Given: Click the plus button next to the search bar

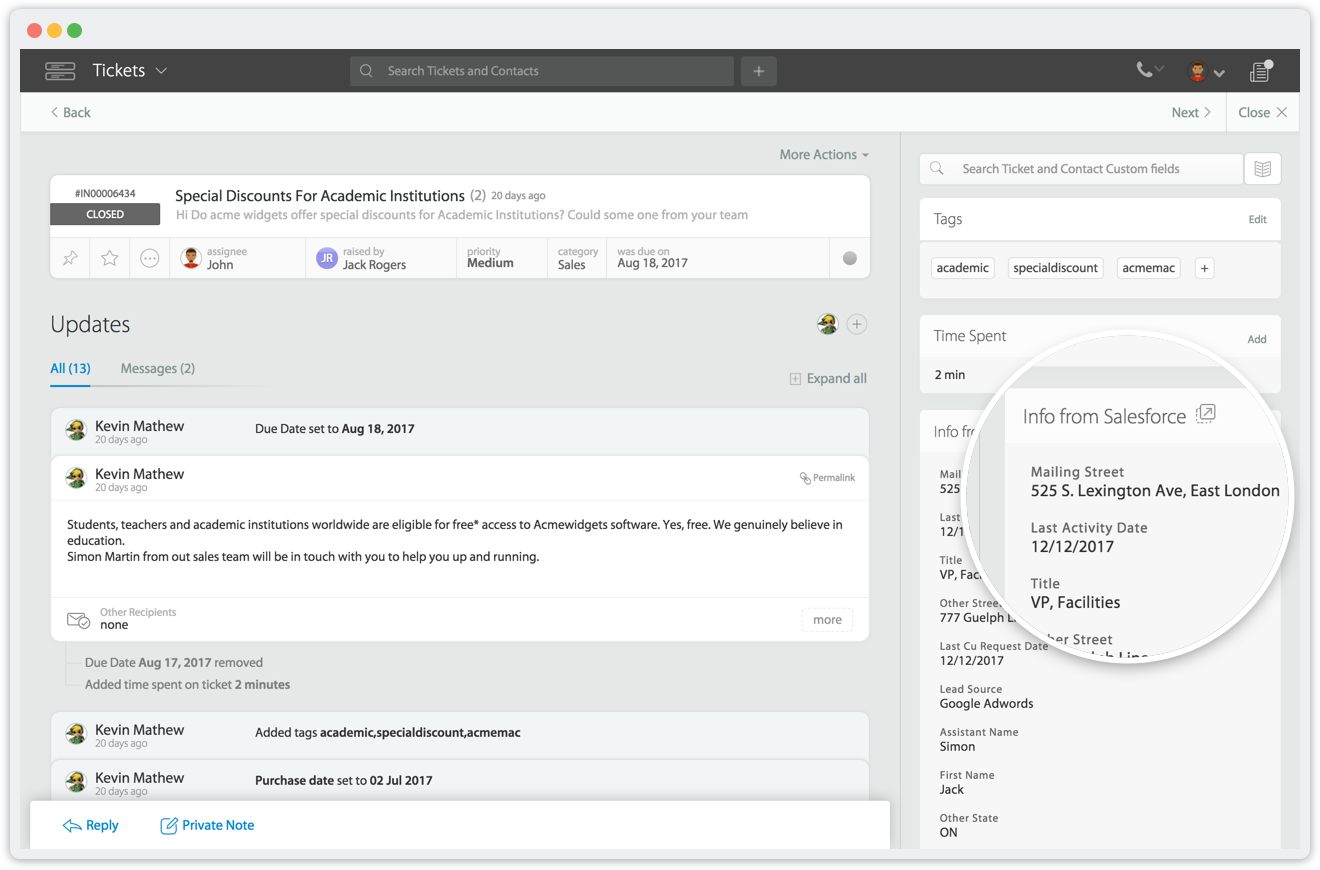Looking at the screenshot, I should pyautogui.click(x=758, y=71).
